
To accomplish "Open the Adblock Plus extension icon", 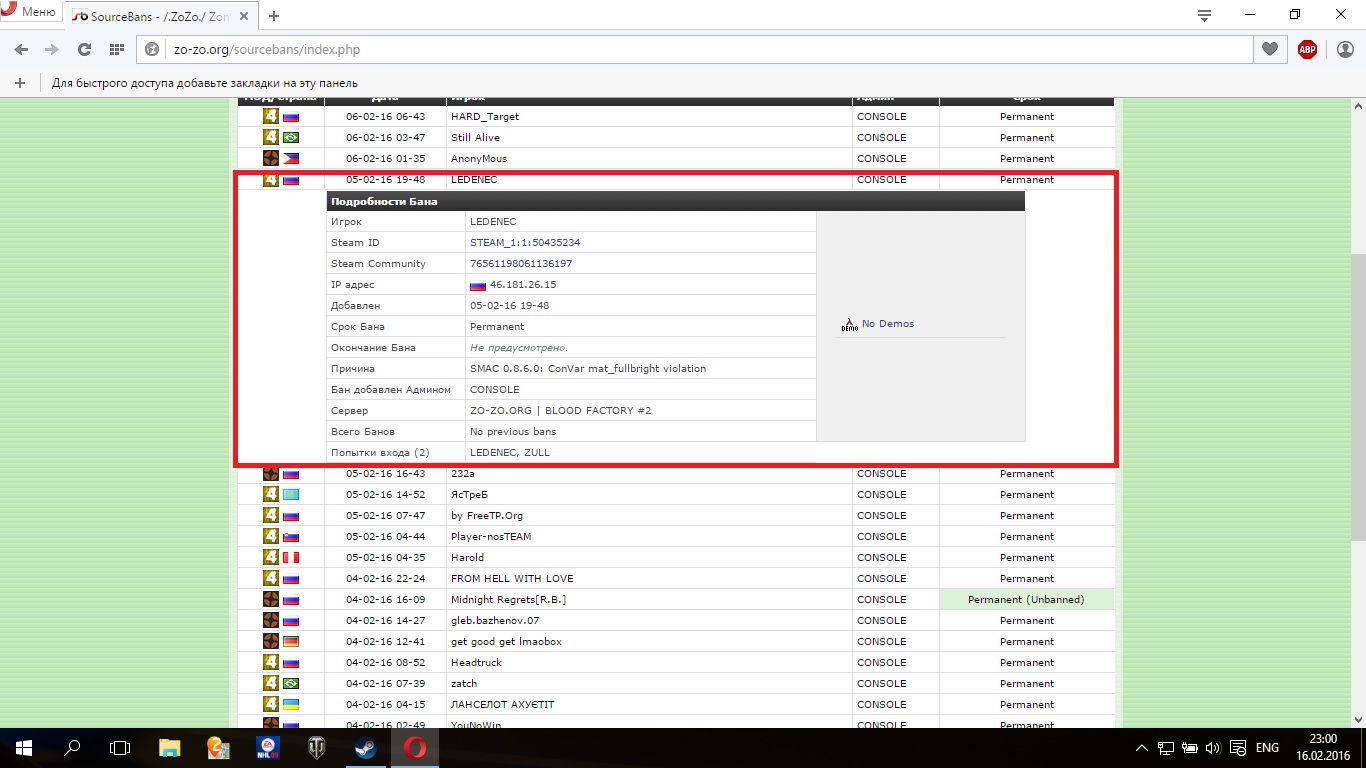I will tap(1307, 49).
